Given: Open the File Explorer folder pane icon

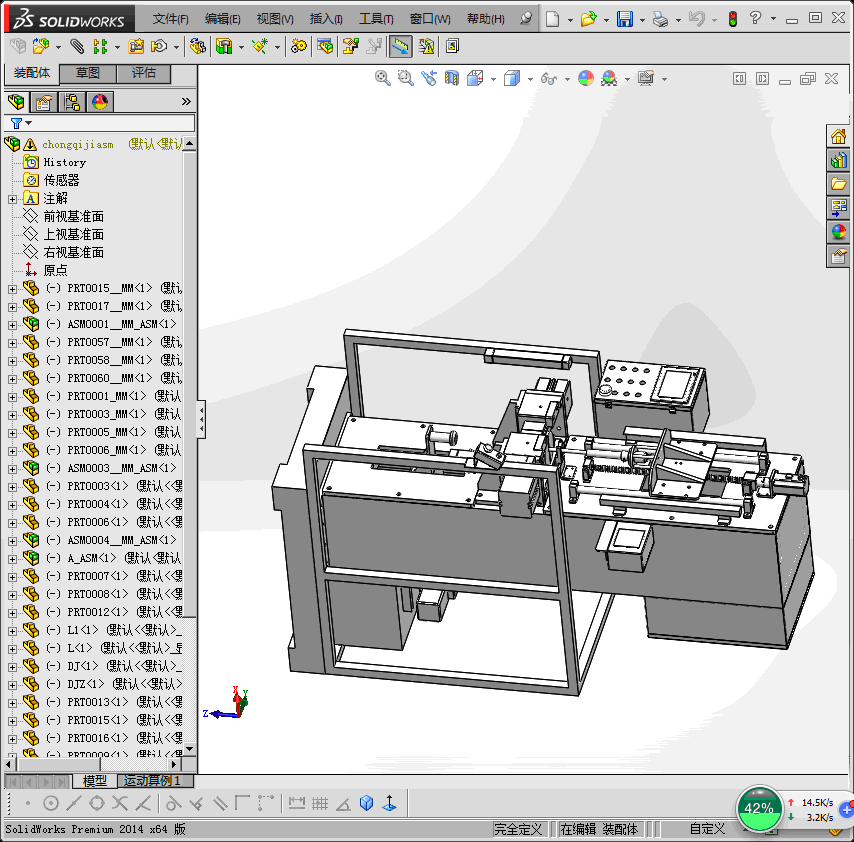Looking at the screenshot, I should (x=838, y=184).
